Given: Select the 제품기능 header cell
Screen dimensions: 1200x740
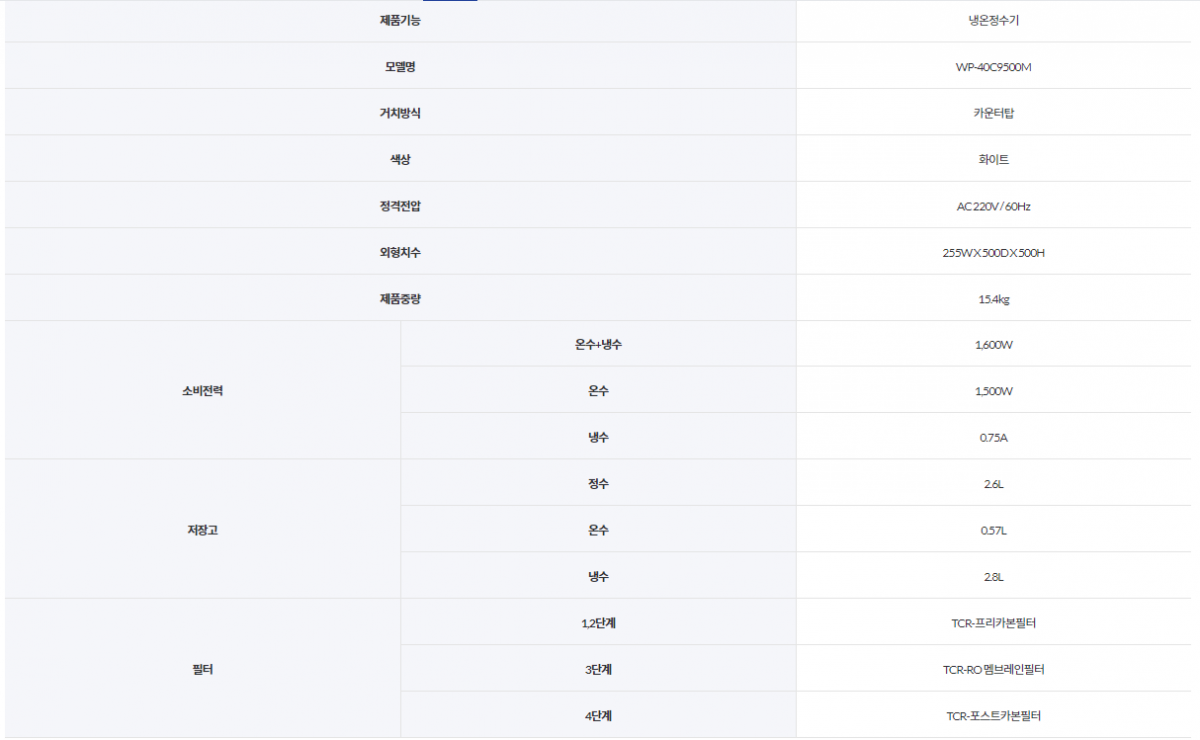Looking at the screenshot, I should [x=397, y=19].
